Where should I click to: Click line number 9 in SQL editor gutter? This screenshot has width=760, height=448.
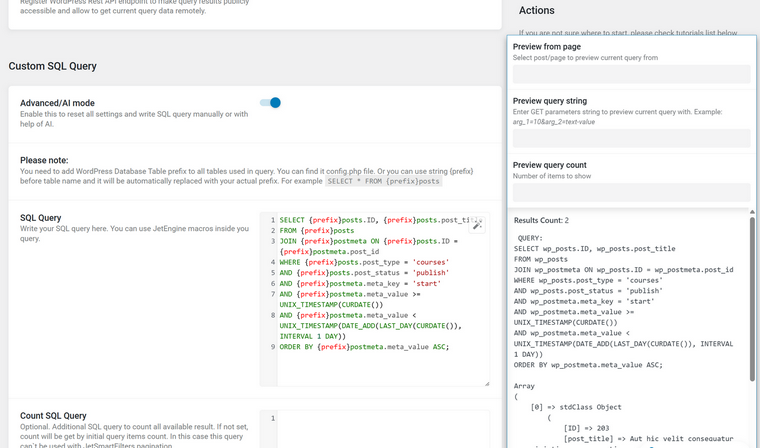coord(273,347)
